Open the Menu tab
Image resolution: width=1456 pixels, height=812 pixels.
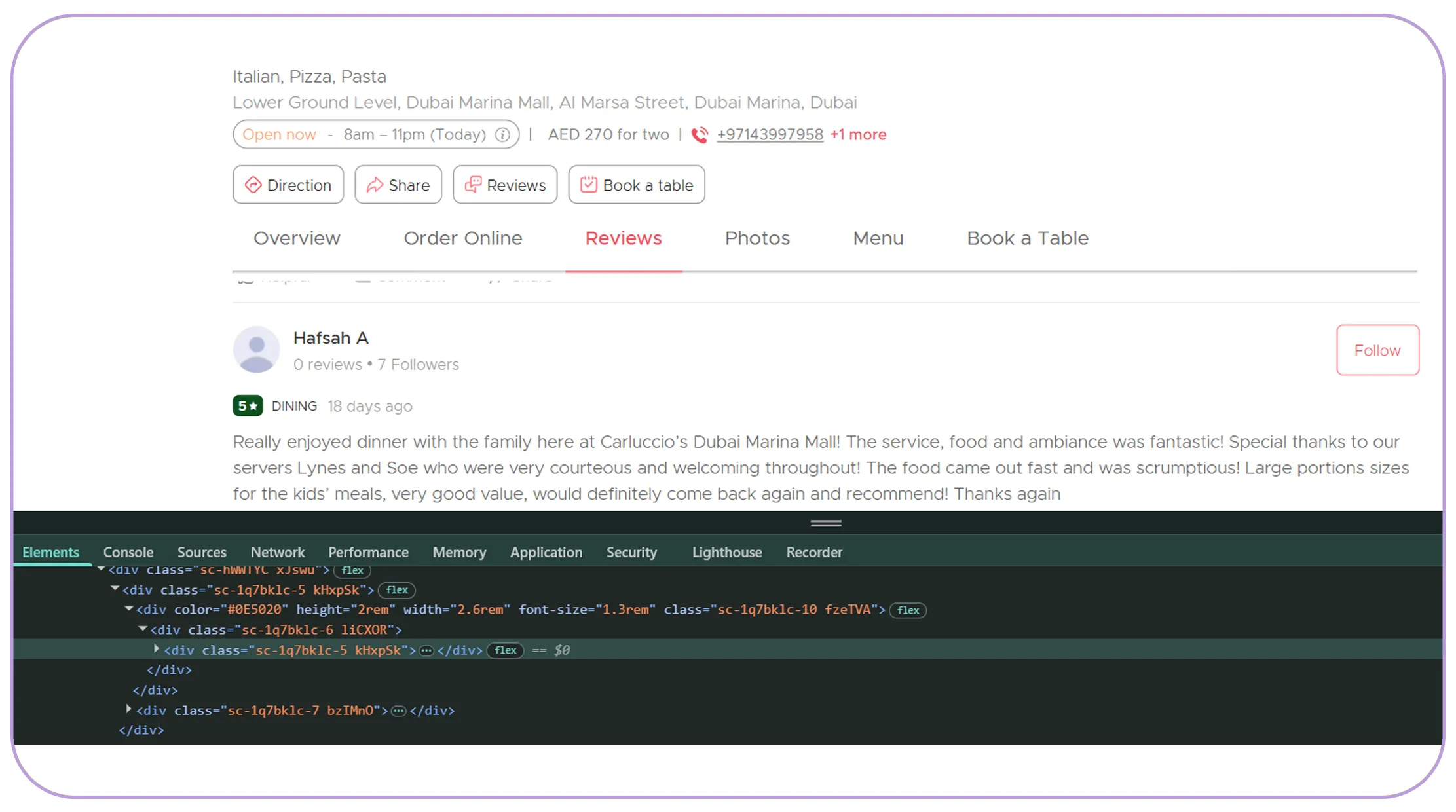point(878,238)
